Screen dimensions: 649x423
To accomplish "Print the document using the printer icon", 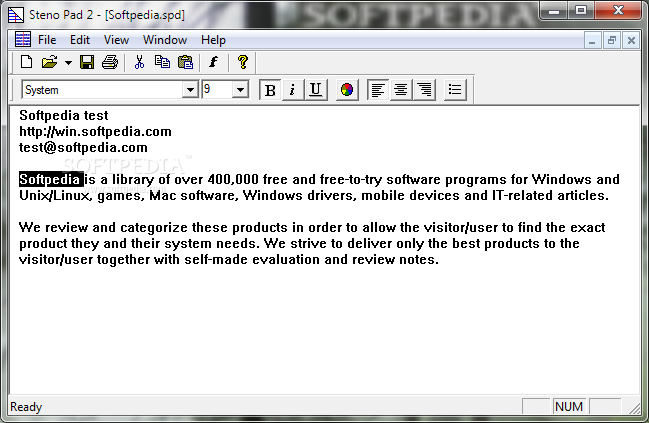I will tap(110, 62).
